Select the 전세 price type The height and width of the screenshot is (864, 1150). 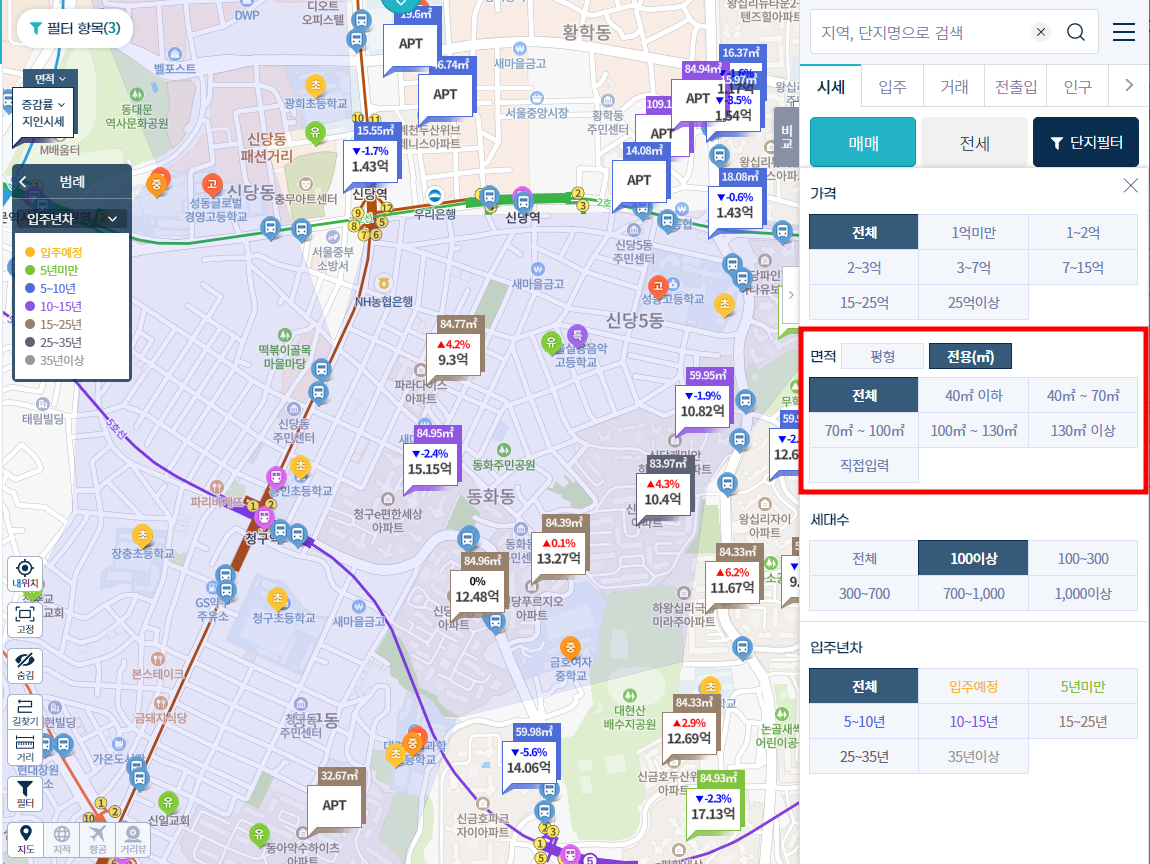[x=974, y=143]
